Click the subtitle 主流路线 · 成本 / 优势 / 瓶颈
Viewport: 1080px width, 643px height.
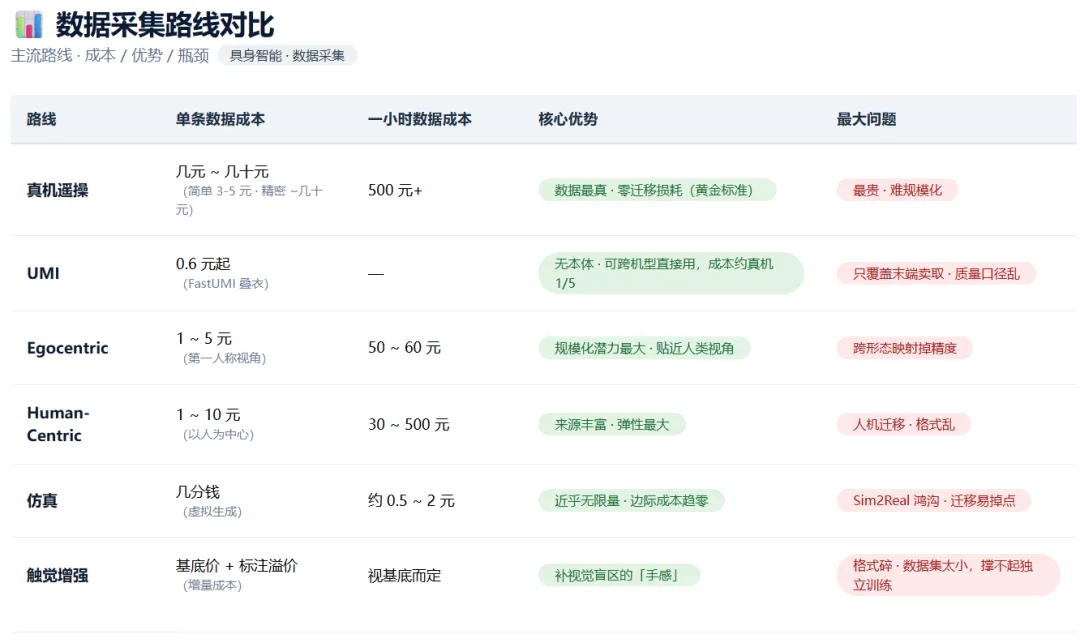click(110, 56)
